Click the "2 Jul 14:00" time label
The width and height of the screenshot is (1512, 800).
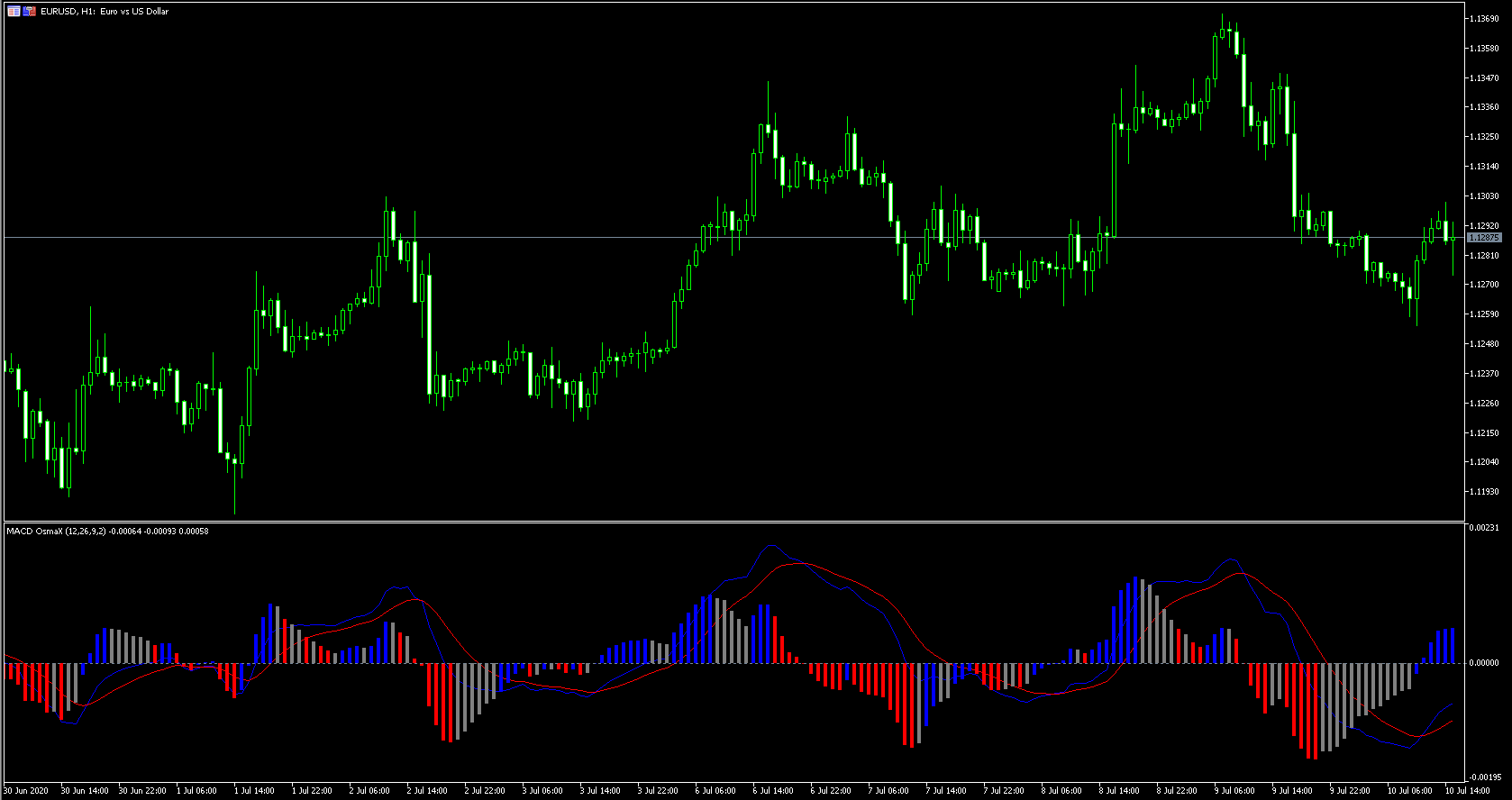coord(427,791)
